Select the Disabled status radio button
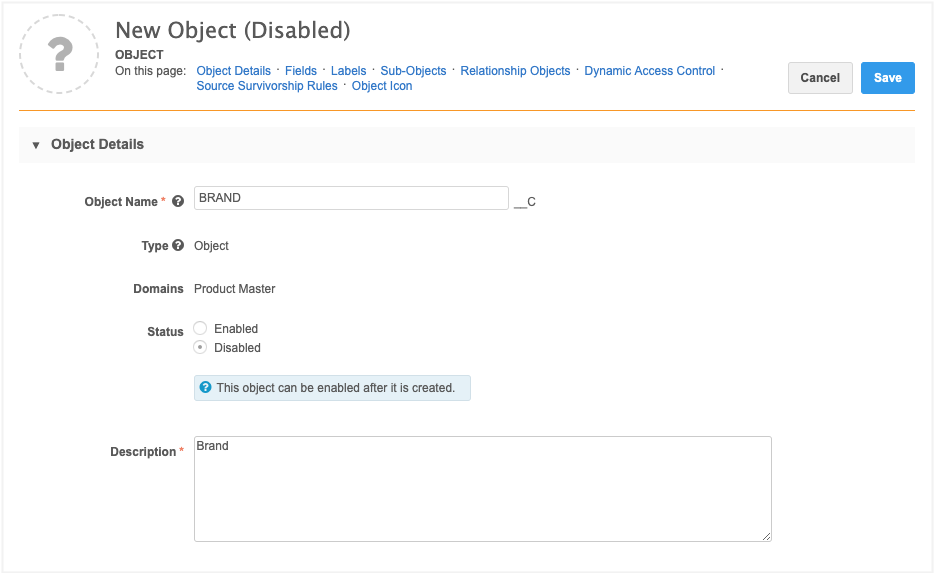The image size is (934, 573). (x=200, y=347)
